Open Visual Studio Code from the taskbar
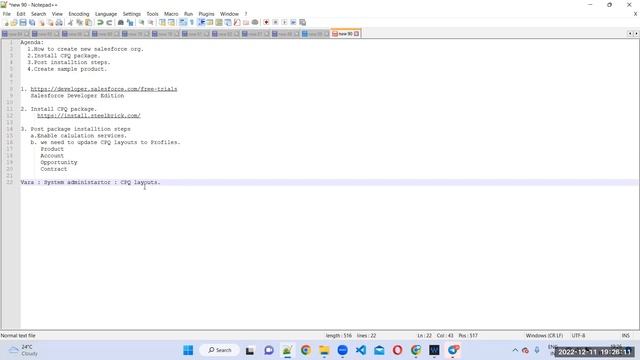This screenshot has width=640, height=360. [361, 350]
